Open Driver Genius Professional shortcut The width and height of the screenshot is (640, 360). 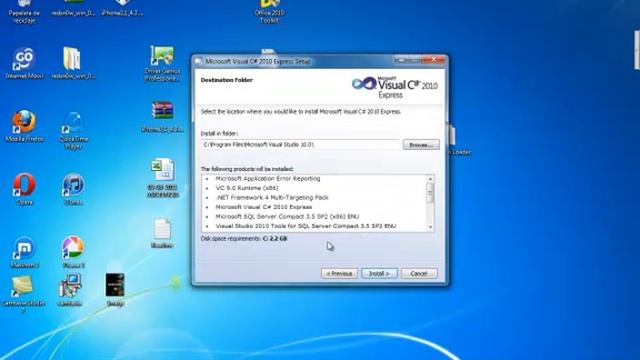[x=162, y=63]
